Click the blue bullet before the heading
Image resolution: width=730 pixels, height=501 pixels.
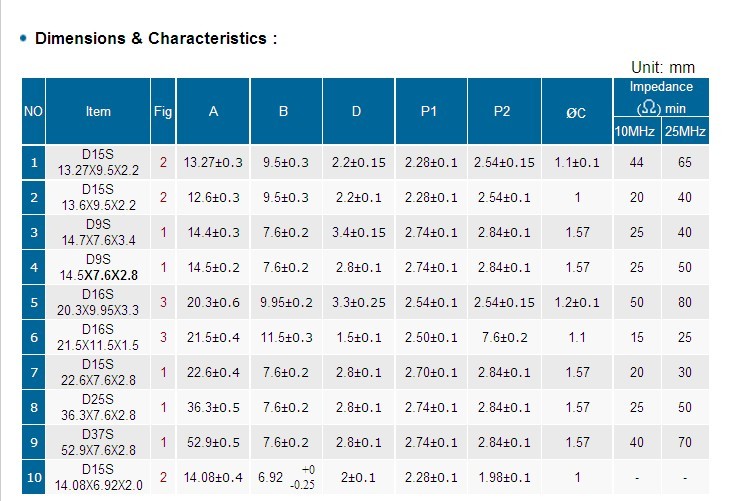pyautogui.click(x=23, y=38)
